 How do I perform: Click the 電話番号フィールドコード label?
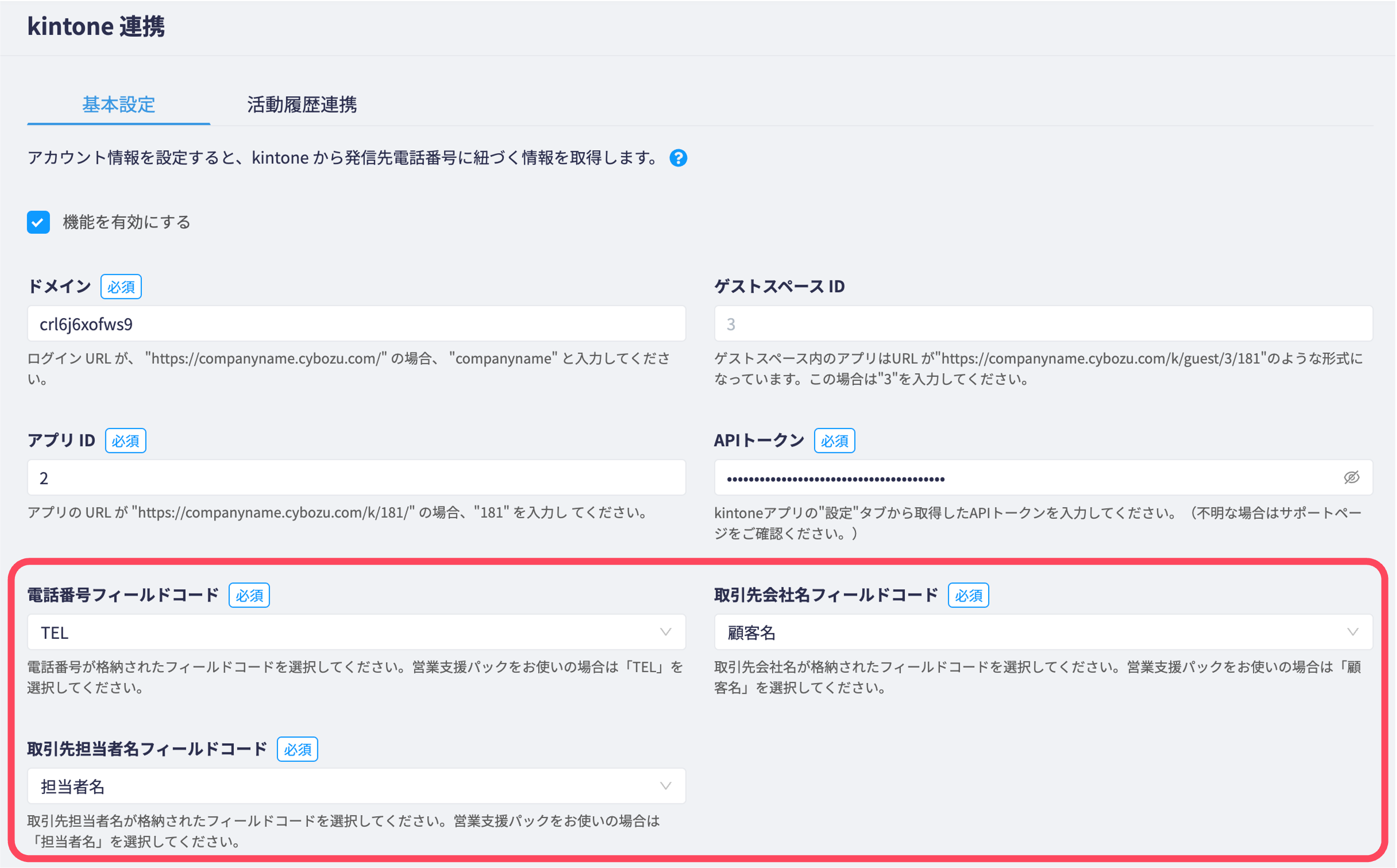[x=123, y=595]
